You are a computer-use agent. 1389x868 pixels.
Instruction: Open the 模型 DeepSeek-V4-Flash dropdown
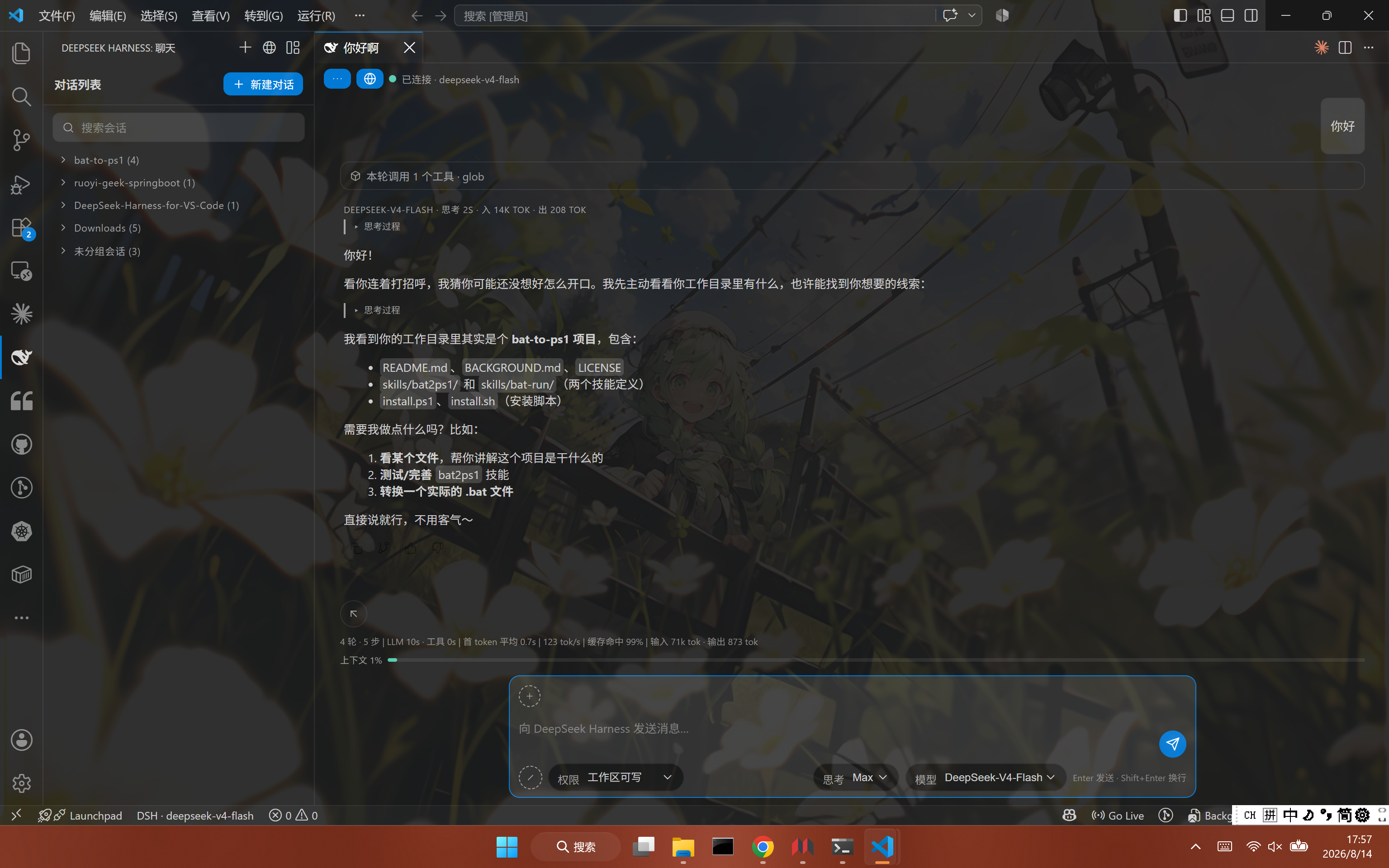click(x=986, y=778)
